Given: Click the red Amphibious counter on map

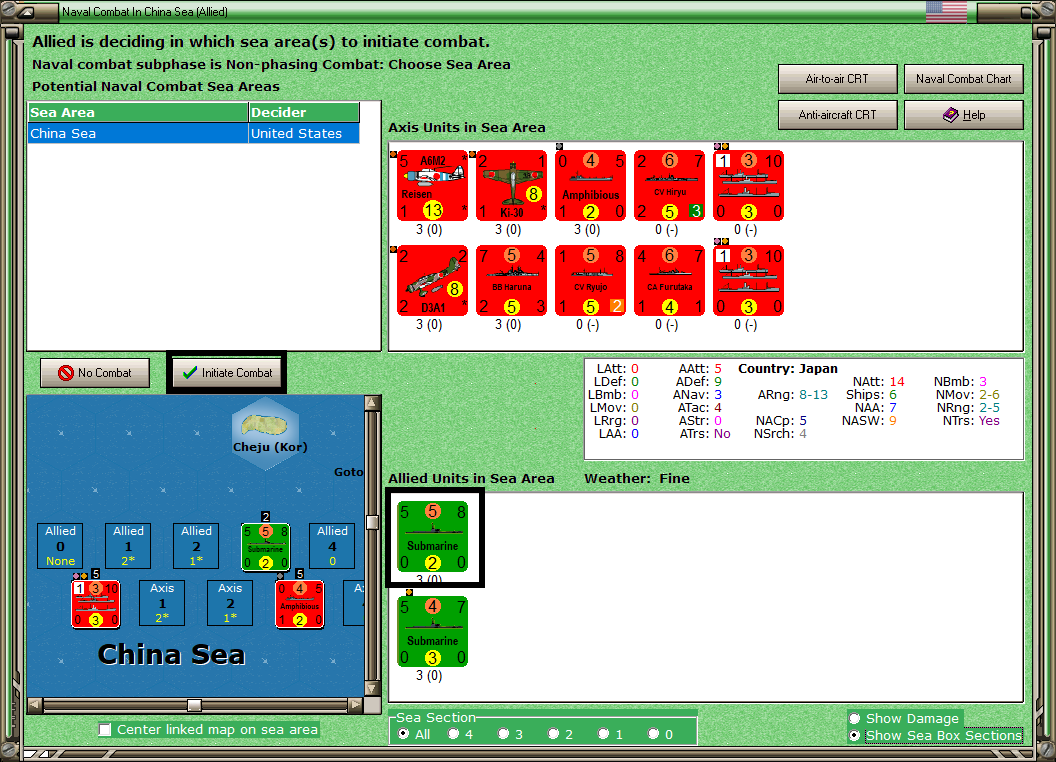Looking at the screenshot, I should point(300,604).
